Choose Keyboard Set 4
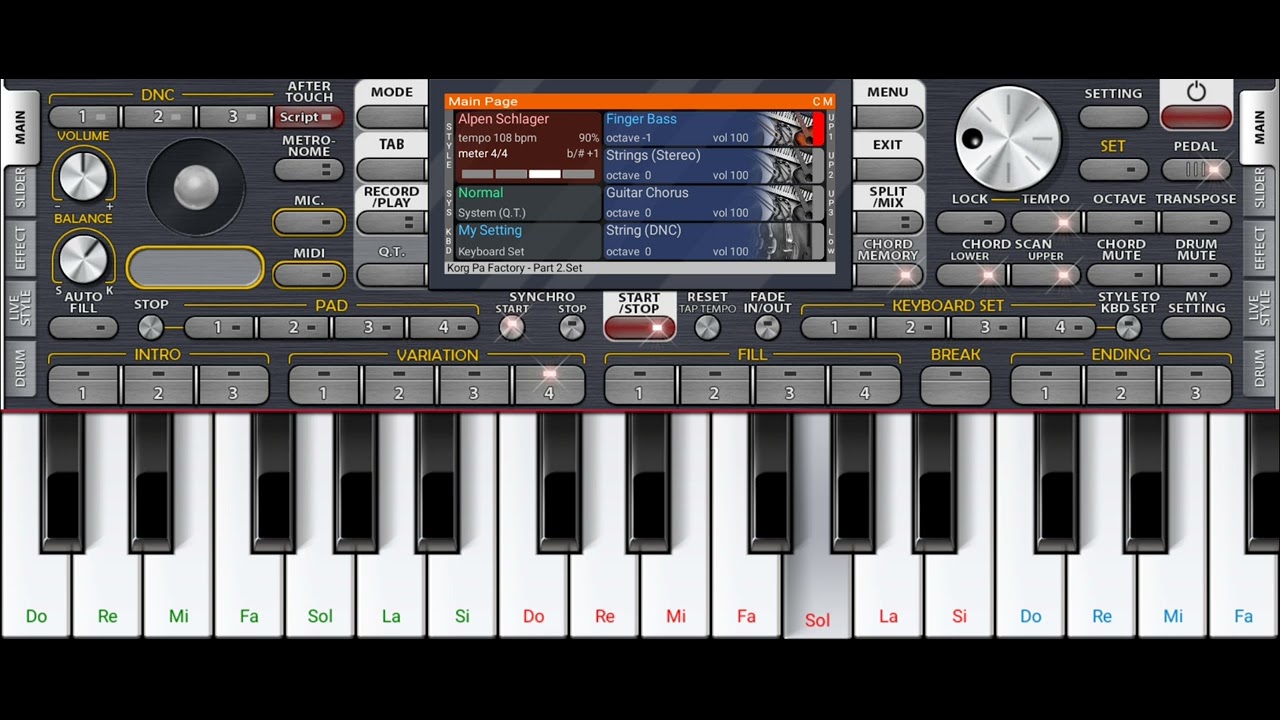 [x=1061, y=327]
